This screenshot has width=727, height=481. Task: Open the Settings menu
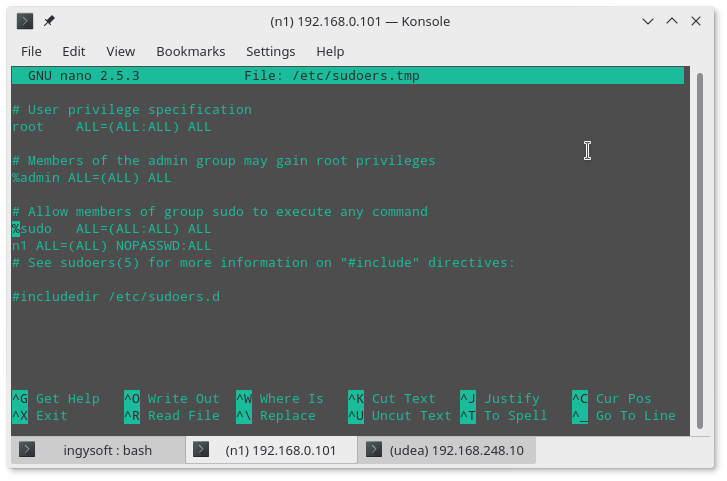[270, 51]
